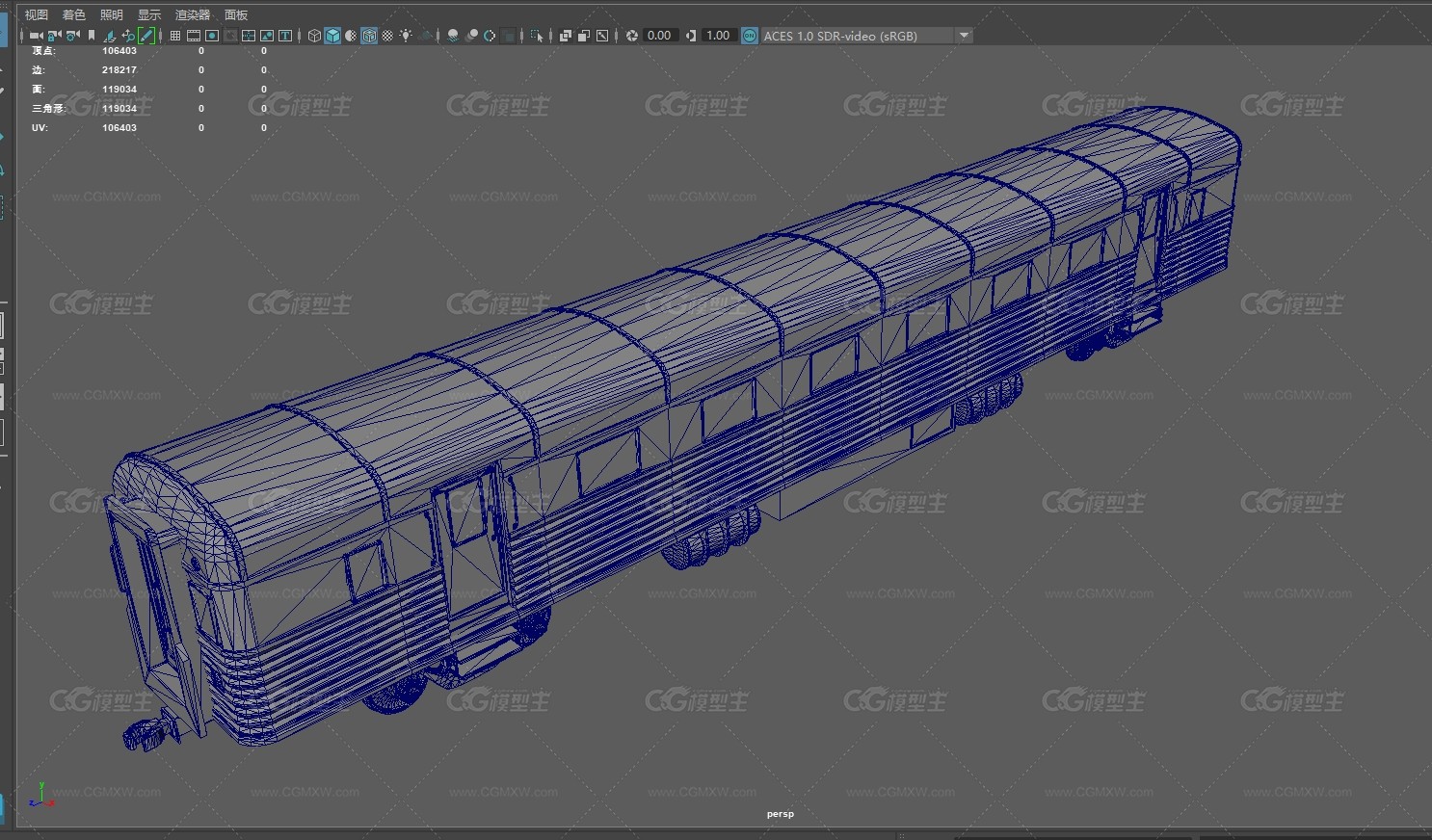The width and height of the screenshot is (1432, 840).
Task: Click the camera Bookmarks icon
Action: click(x=92, y=36)
